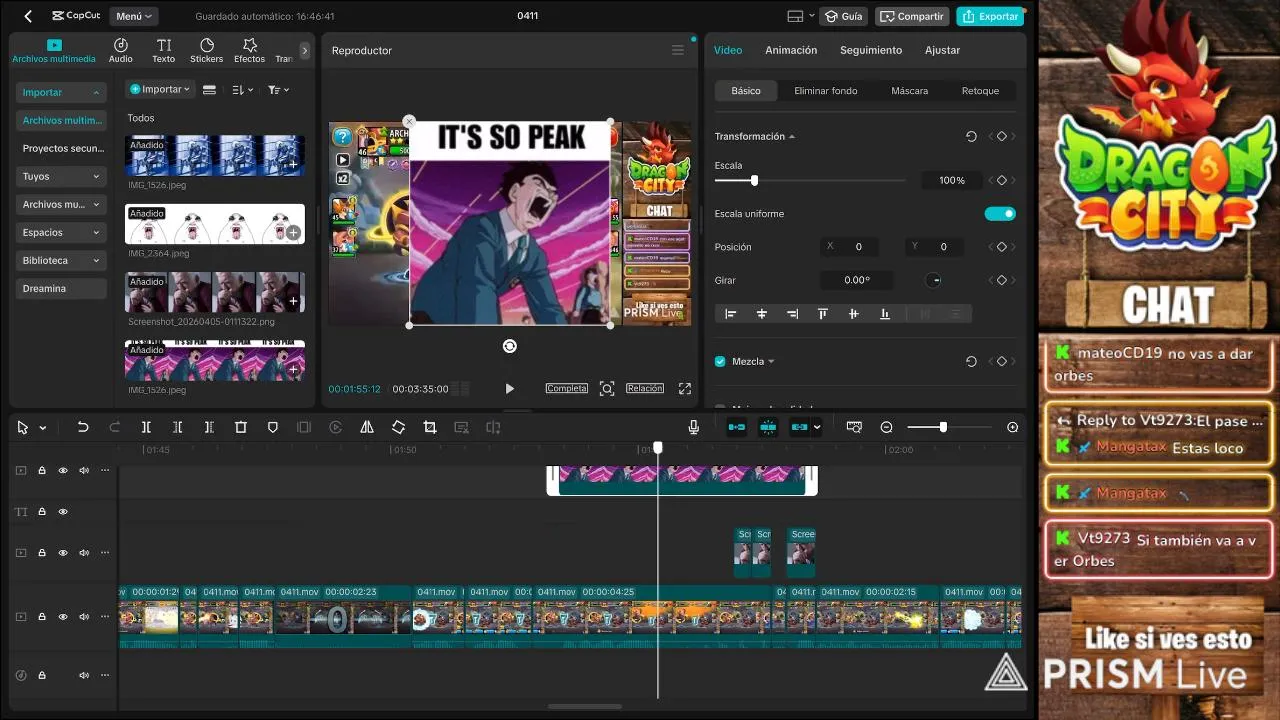Select the IMG_2364.jpeg thumbnail

[215, 224]
